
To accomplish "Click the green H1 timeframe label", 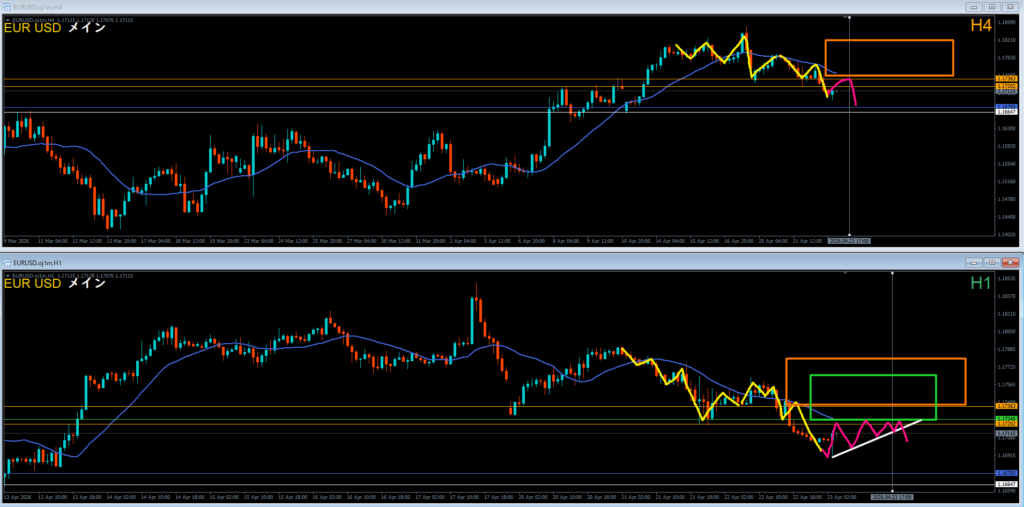I will point(980,283).
